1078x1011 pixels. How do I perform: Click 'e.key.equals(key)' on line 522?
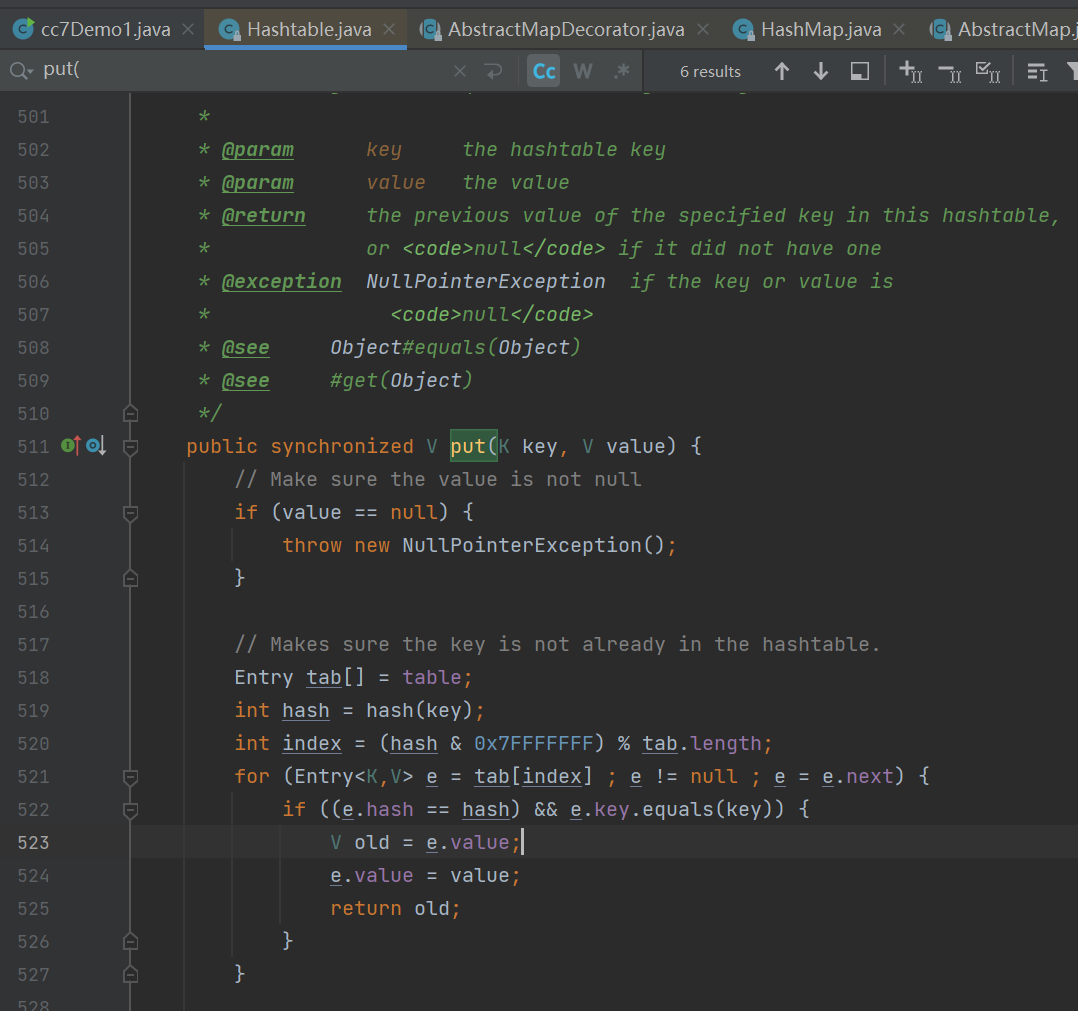tap(671, 810)
